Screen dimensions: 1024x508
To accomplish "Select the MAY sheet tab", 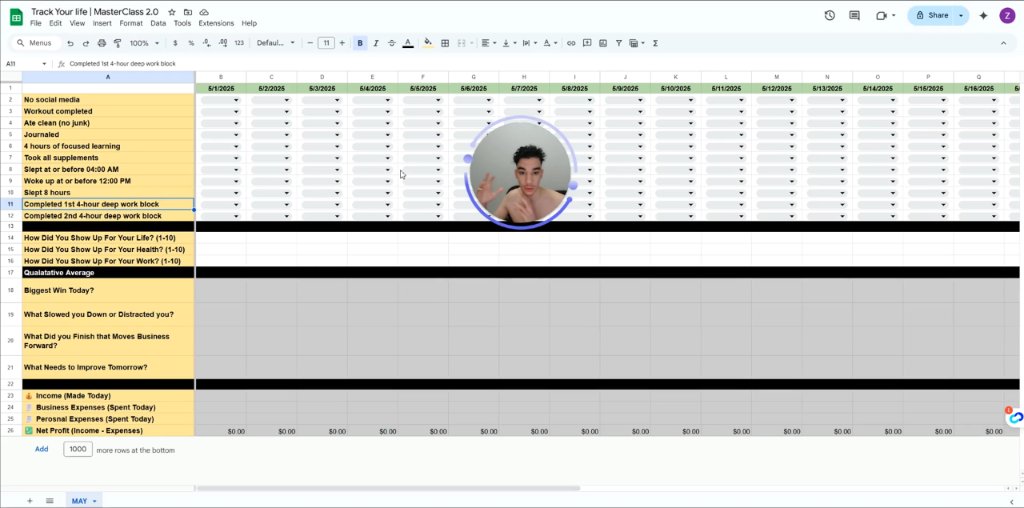I will tap(84, 501).
